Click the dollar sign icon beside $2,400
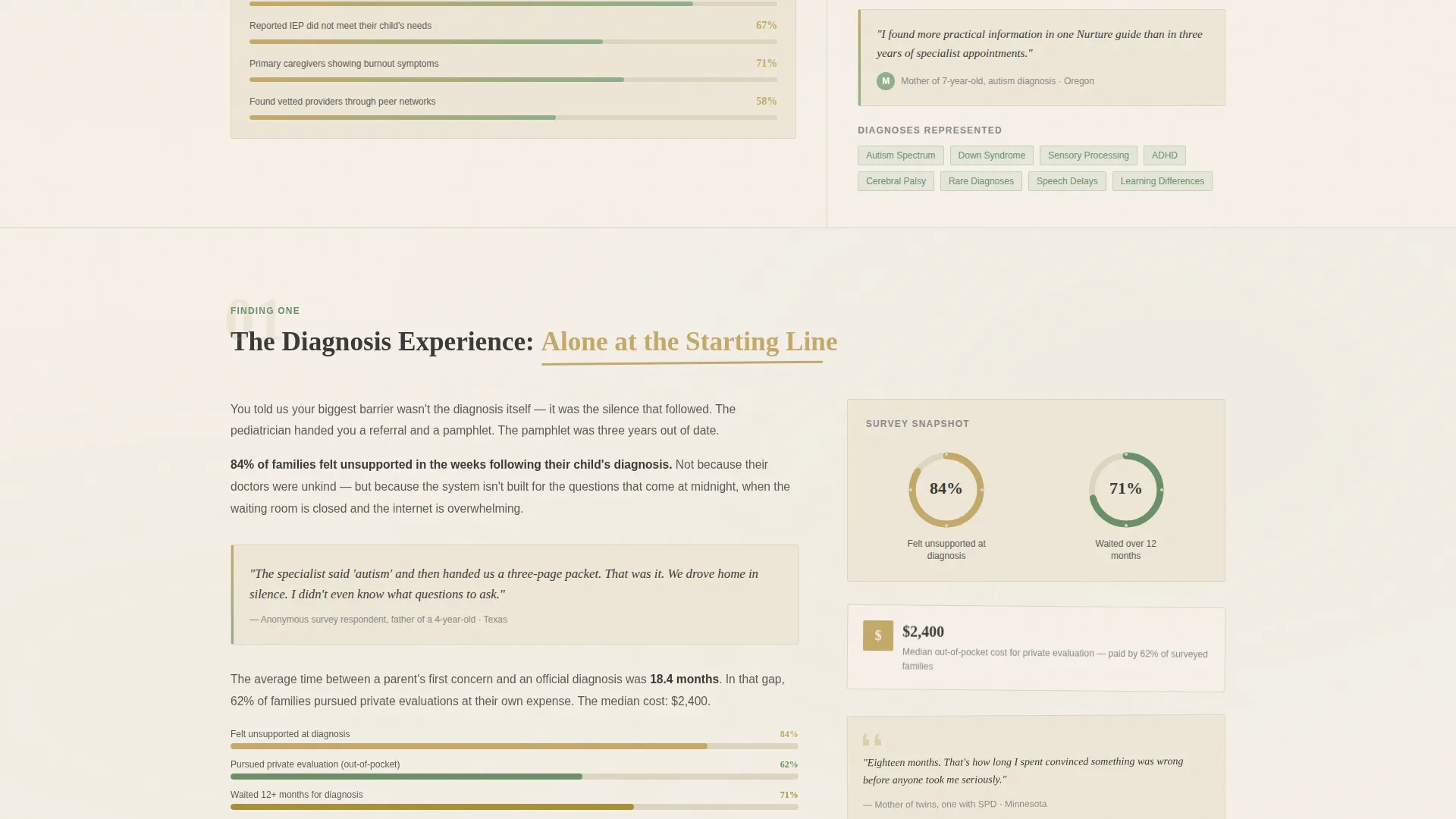 [877, 635]
